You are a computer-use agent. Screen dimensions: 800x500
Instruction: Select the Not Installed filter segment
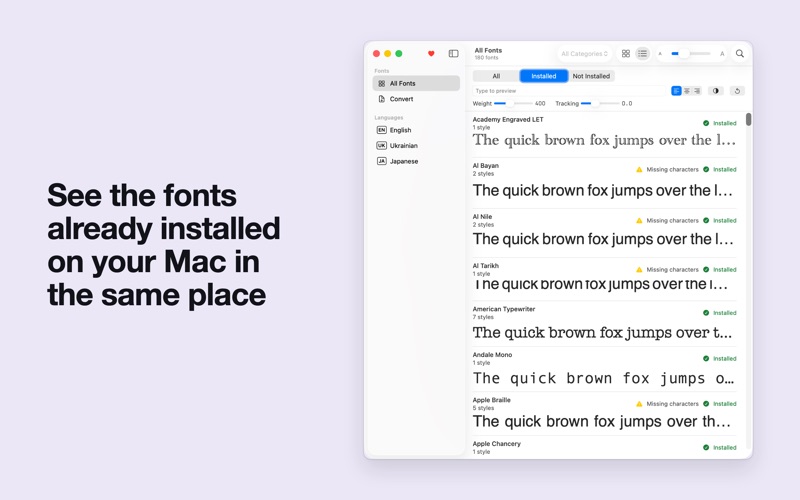coord(591,76)
